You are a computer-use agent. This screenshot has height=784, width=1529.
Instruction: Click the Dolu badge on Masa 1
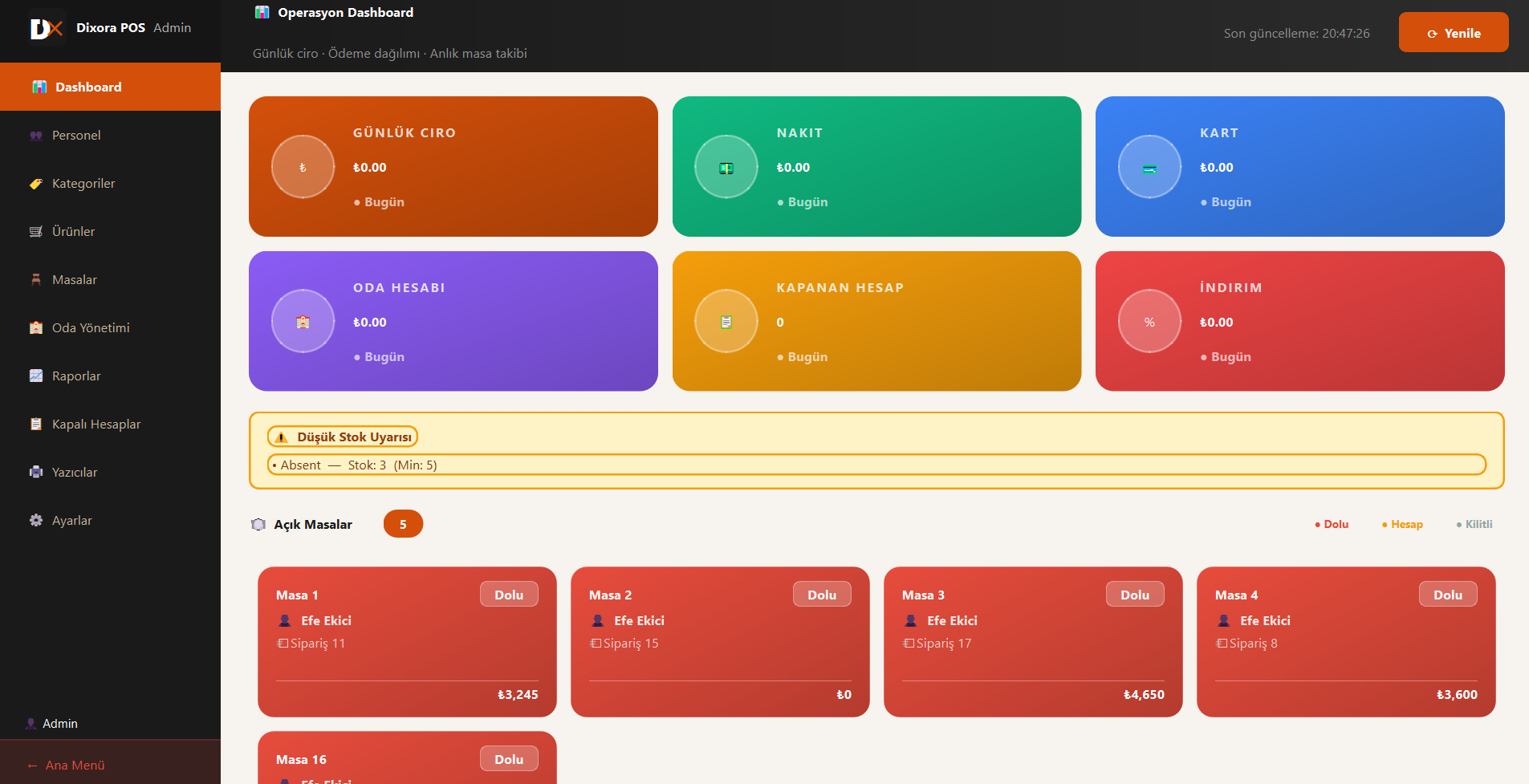coord(509,595)
